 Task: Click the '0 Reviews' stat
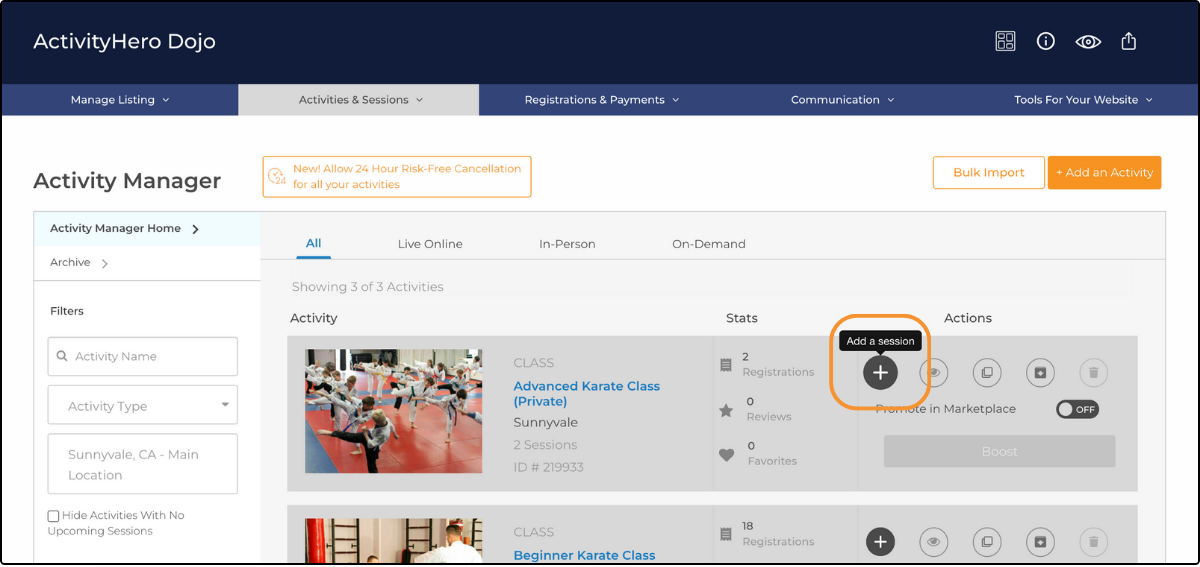click(x=769, y=409)
